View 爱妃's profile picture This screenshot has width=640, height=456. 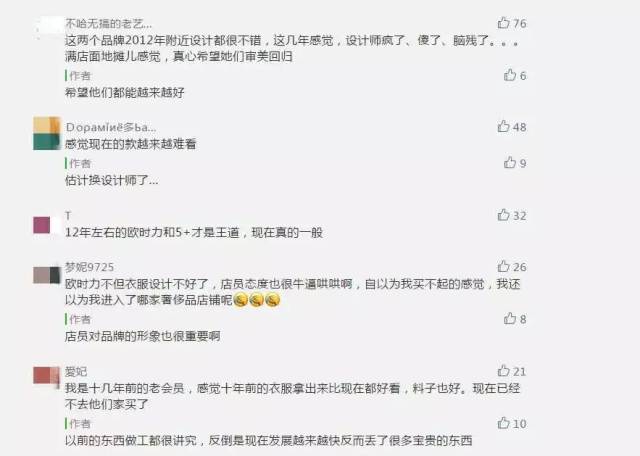(47, 376)
